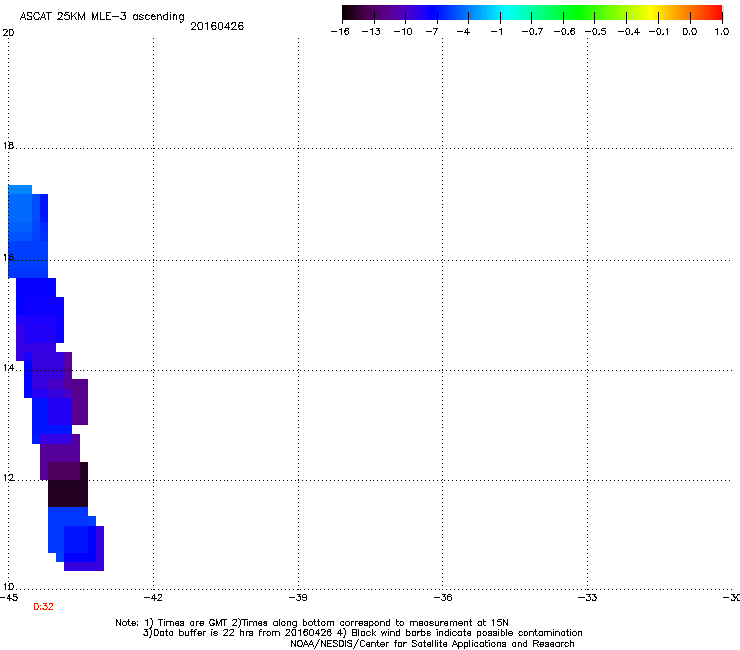Click the -0.6 colorbar label
Image resolution: width=740 pixels, height=650 pixels.
coord(564,32)
